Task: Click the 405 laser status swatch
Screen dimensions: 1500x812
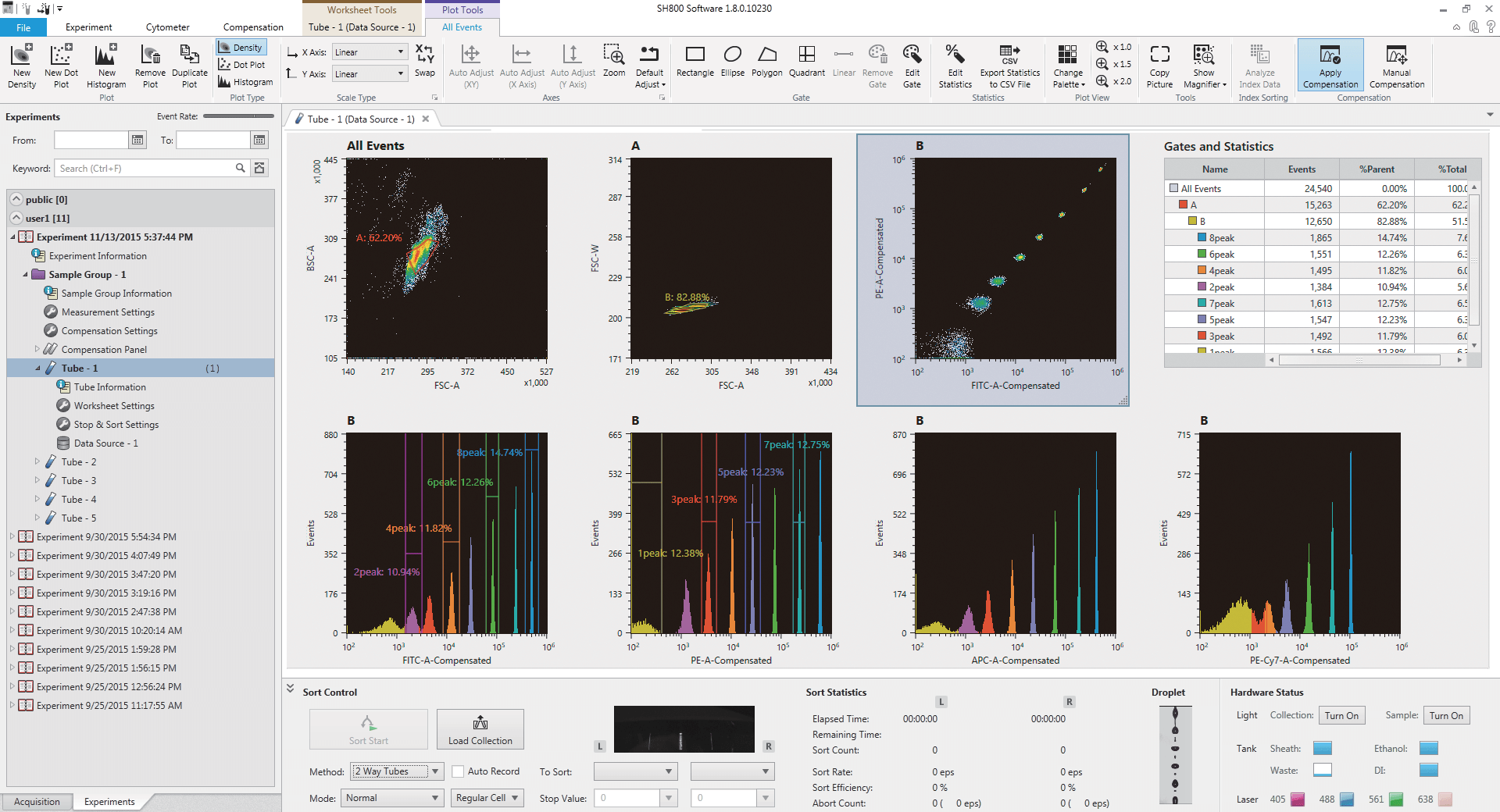Action: pos(1296,800)
